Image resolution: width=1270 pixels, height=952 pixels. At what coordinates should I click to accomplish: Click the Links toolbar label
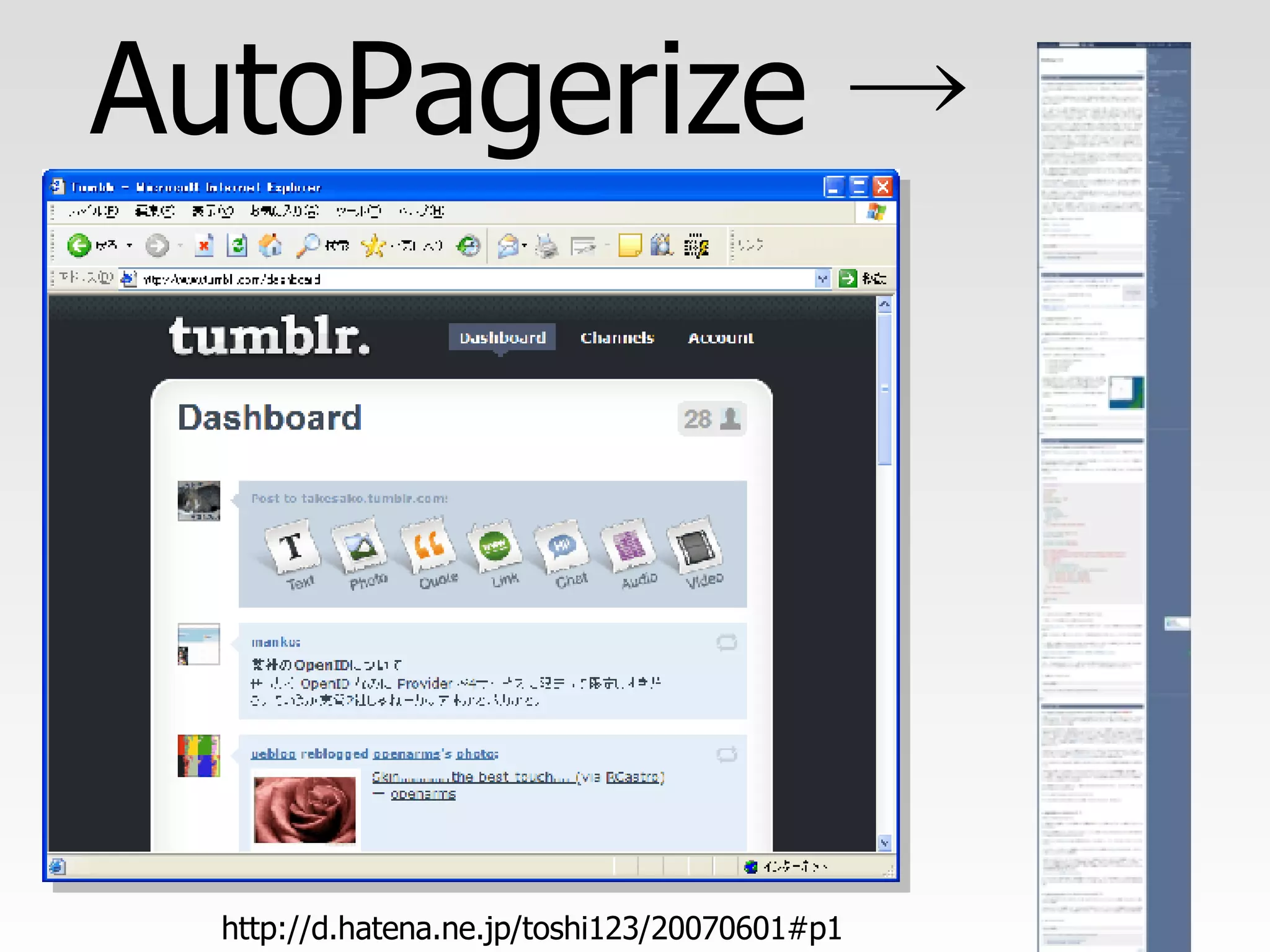pos(750,245)
